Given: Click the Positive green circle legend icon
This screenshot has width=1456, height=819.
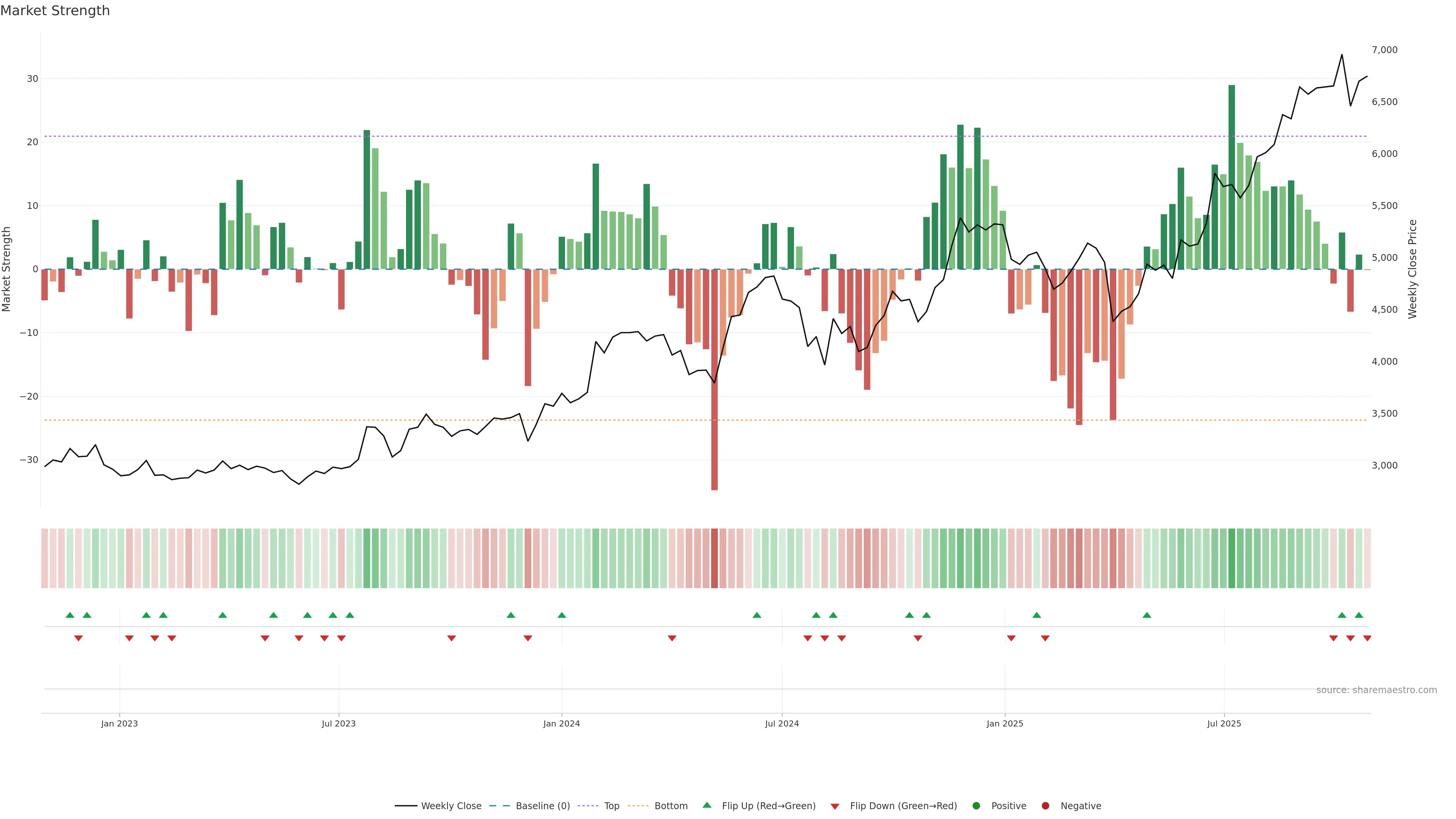Looking at the screenshot, I should pyautogui.click(x=976, y=806).
